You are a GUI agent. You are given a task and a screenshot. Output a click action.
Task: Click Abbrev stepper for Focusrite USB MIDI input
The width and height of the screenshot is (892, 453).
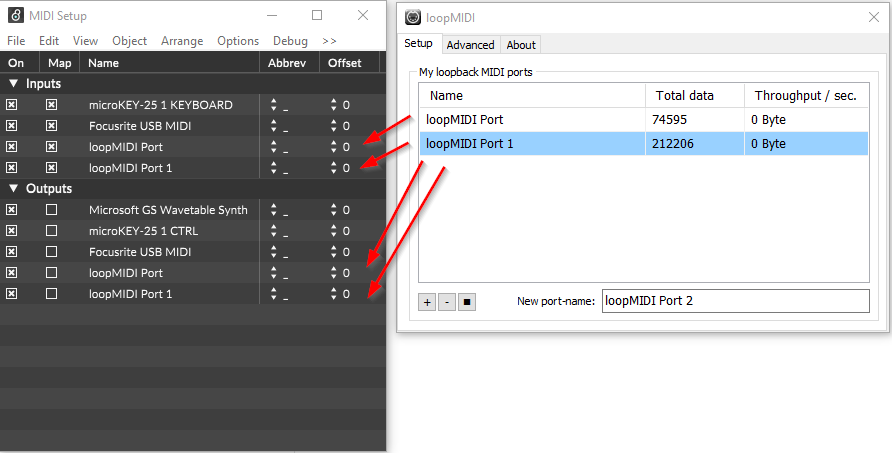[274, 126]
